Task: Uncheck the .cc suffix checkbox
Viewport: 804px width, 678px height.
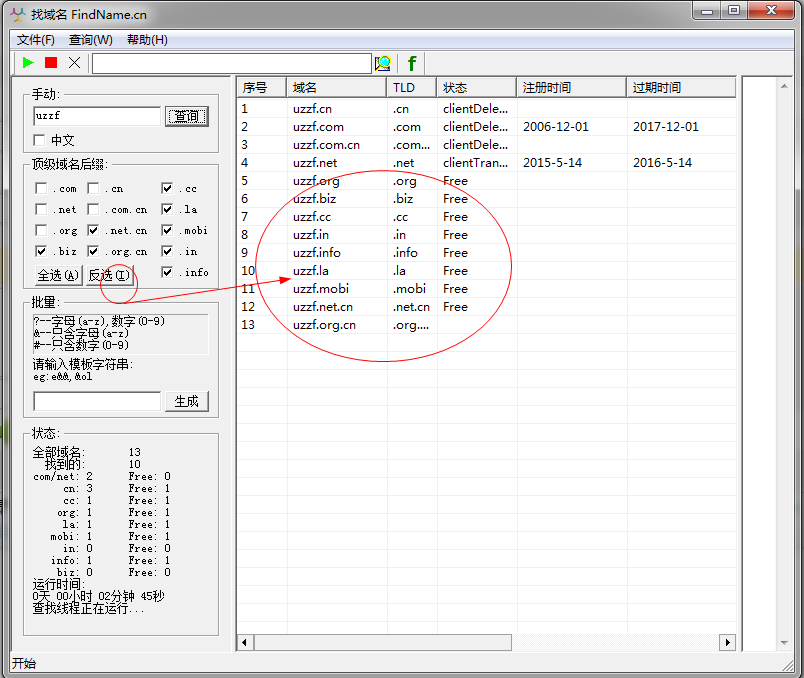Action: click(x=167, y=188)
